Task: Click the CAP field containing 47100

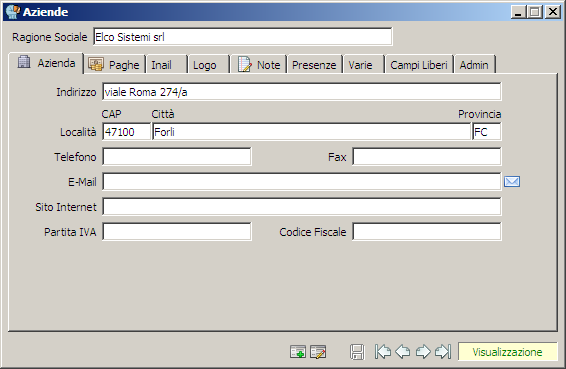Action: pyautogui.click(x=126, y=132)
